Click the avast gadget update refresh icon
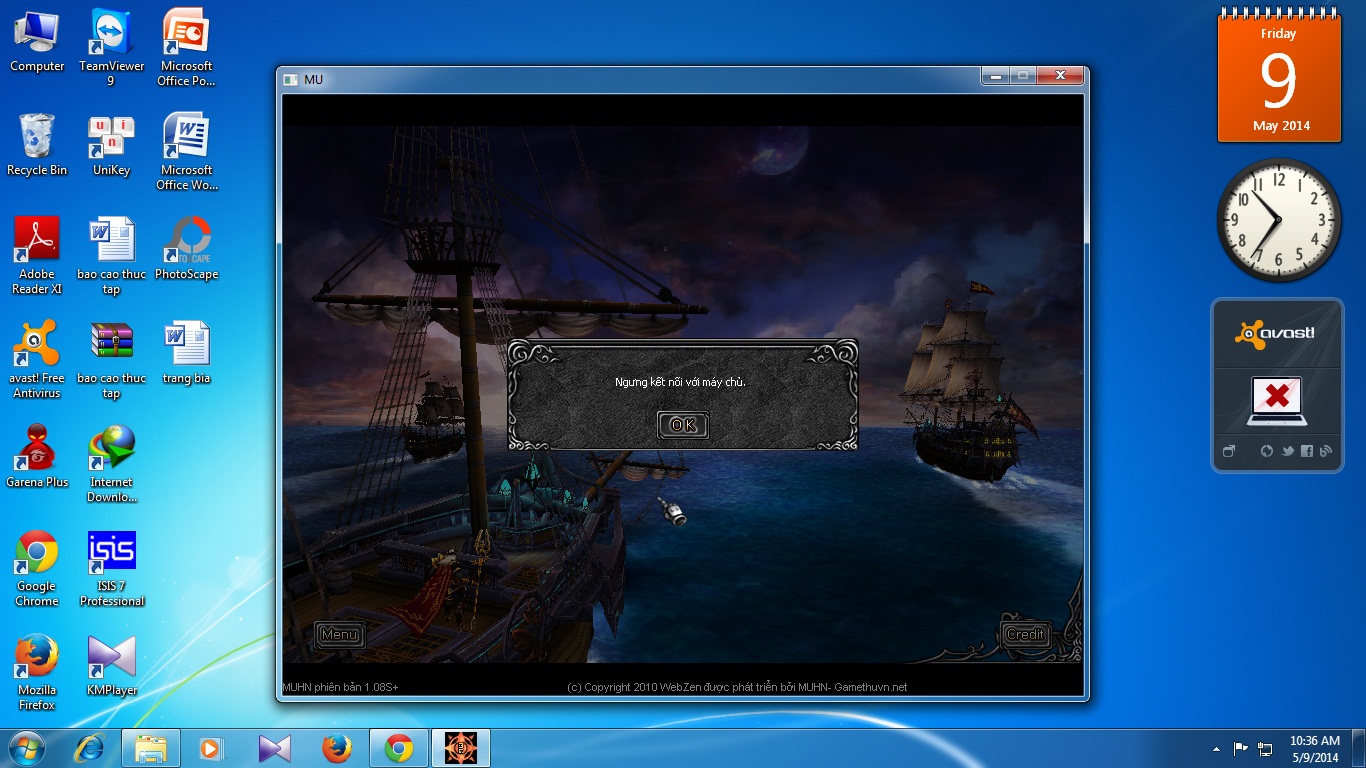The image size is (1366, 768). (1267, 451)
